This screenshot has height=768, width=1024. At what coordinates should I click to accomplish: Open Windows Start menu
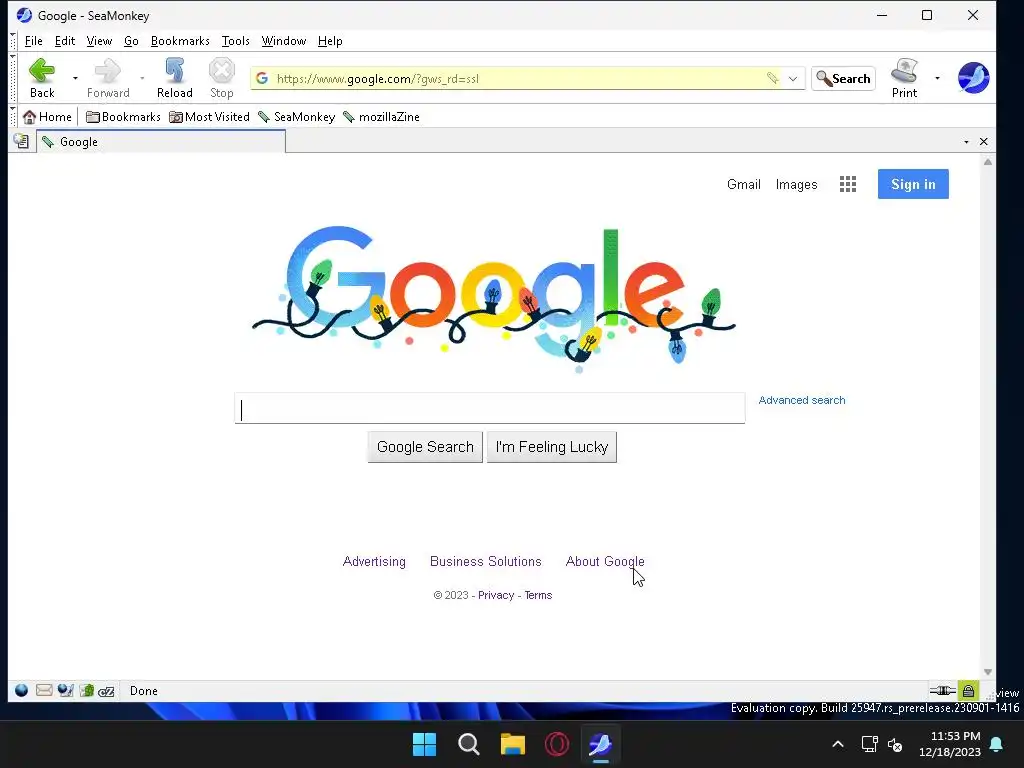tap(424, 744)
